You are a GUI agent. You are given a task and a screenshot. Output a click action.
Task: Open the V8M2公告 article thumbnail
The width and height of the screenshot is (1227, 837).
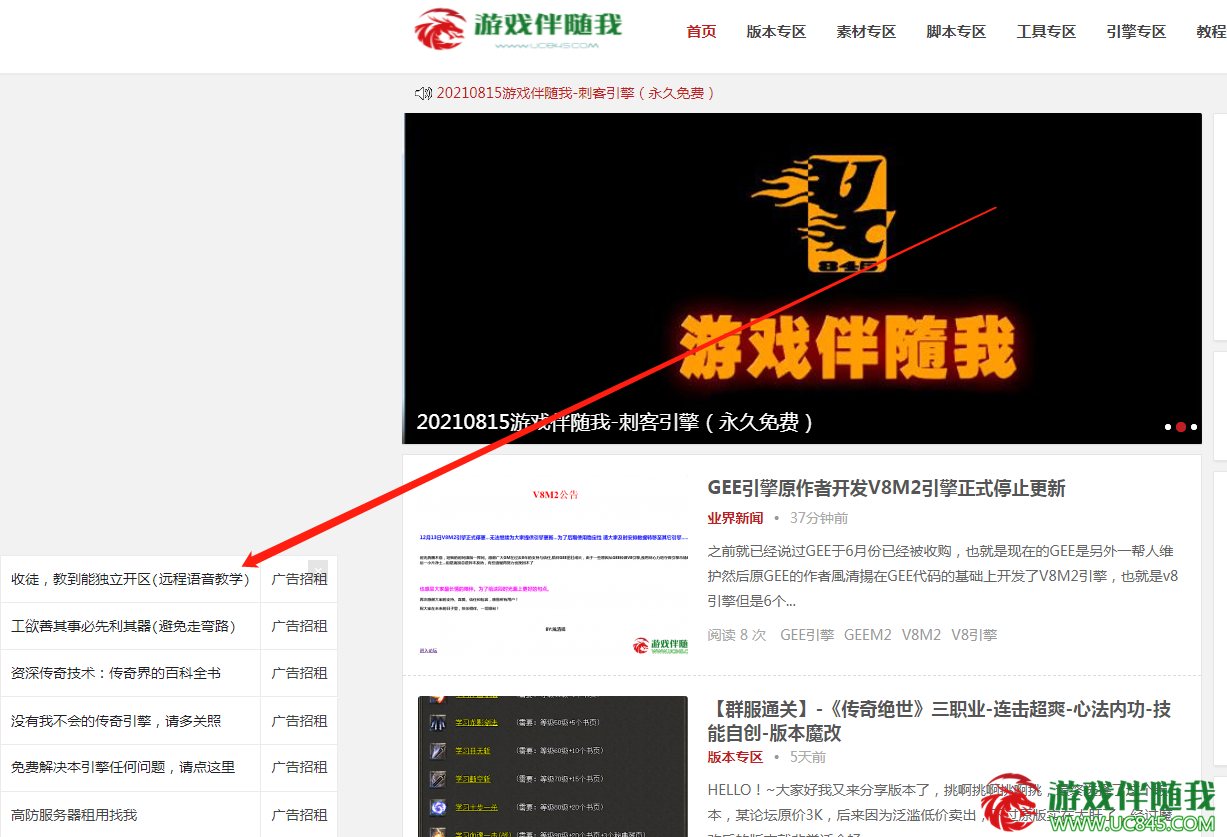(x=553, y=565)
